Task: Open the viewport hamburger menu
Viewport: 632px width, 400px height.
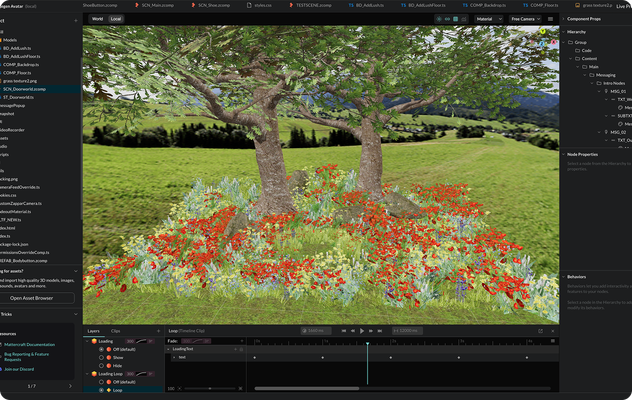Action: click(x=550, y=19)
